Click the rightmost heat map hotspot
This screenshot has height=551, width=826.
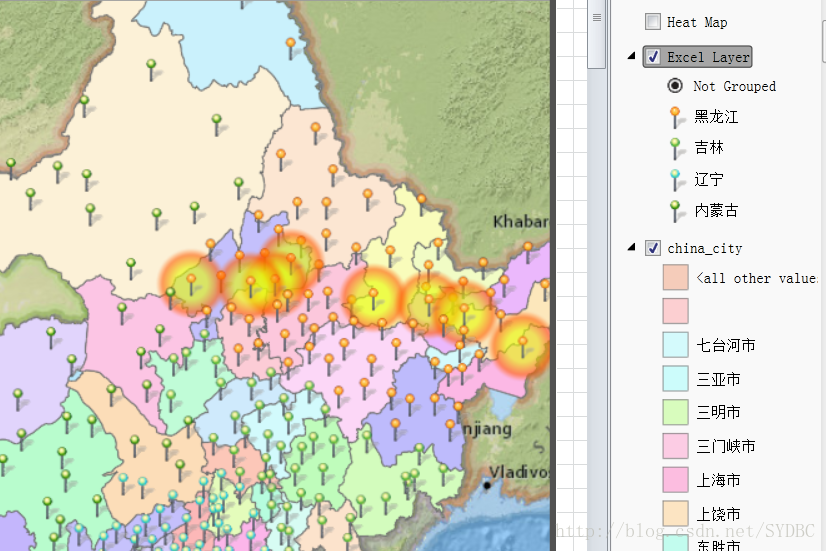pyautogui.click(x=523, y=345)
